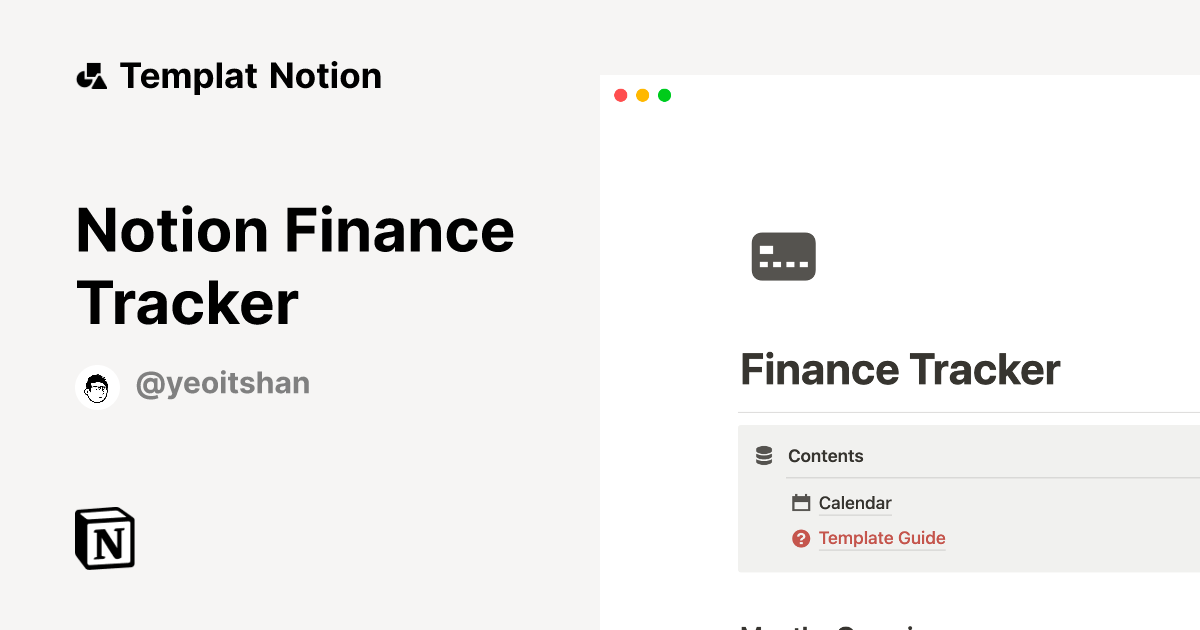Click the @yeoitshan profile avatar
Image resolution: width=1200 pixels, height=630 pixels.
click(x=97, y=387)
